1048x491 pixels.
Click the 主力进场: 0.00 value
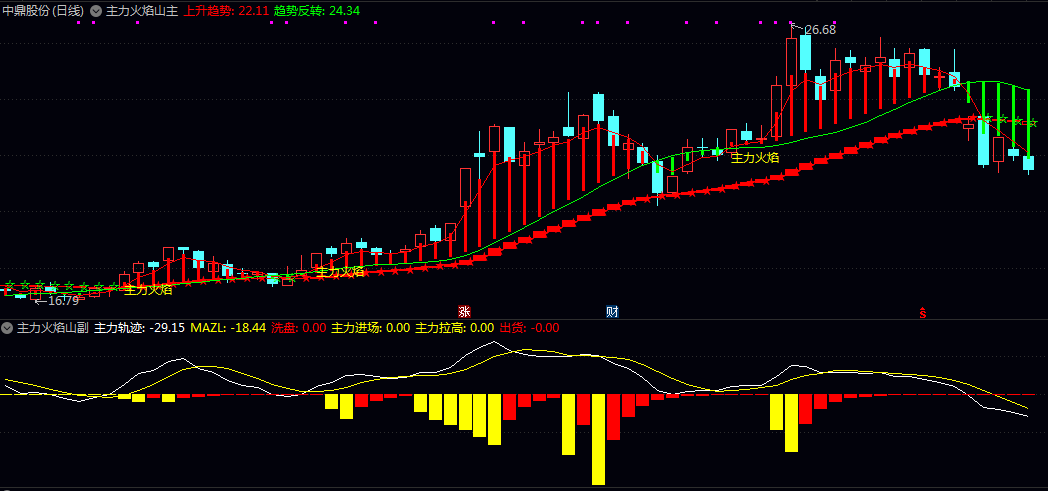point(371,328)
